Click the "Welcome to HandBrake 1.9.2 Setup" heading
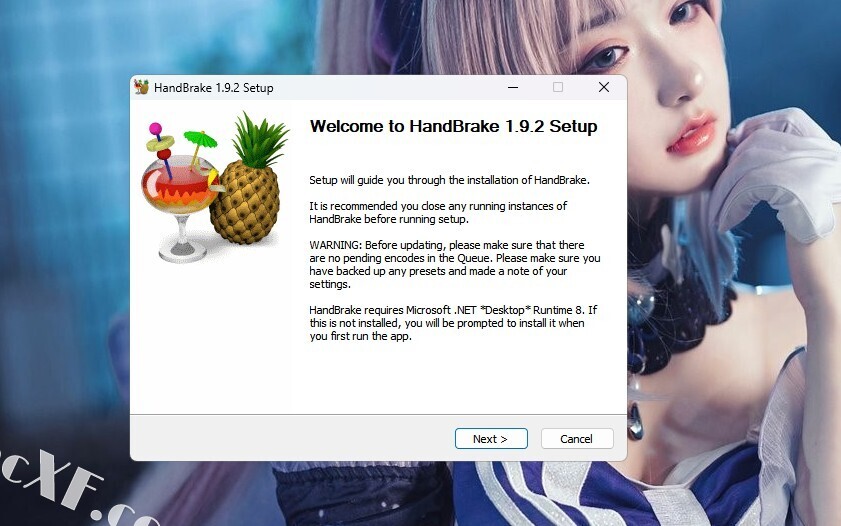The image size is (841, 526). [453, 127]
